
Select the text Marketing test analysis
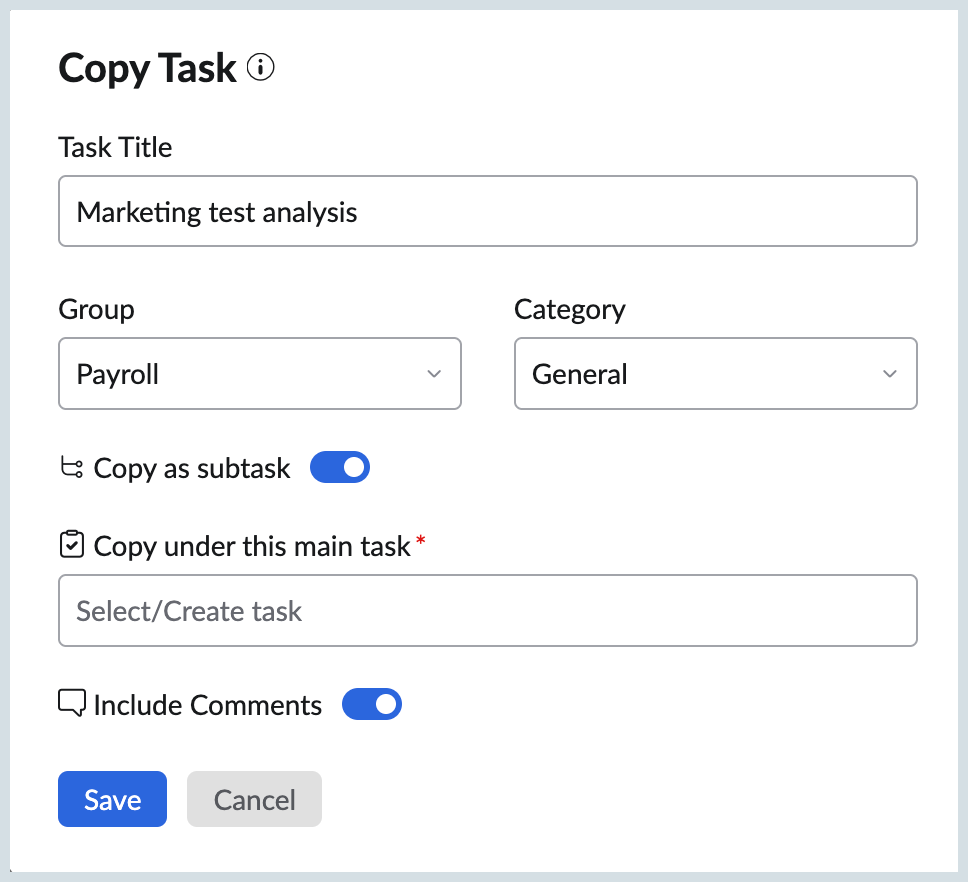(216, 211)
